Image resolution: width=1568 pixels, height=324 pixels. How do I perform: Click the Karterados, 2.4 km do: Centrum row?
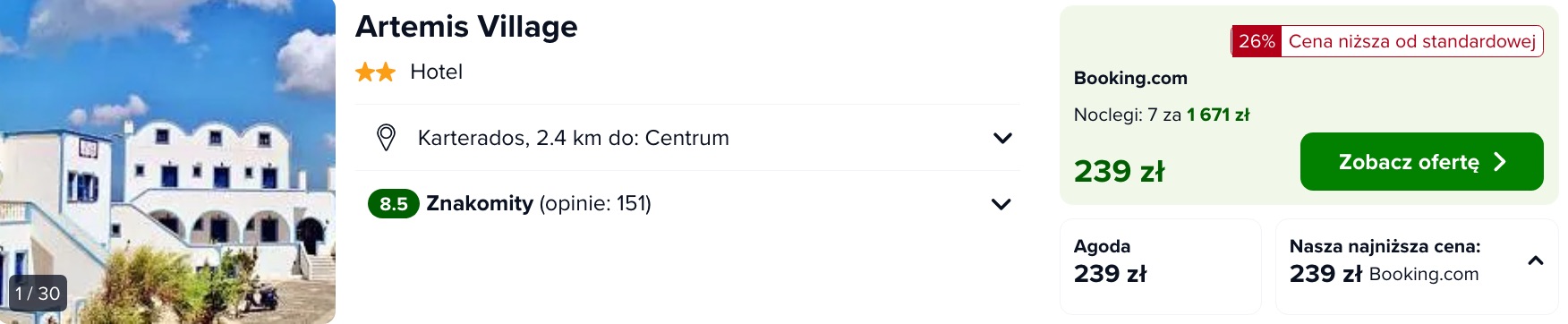(687, 138)
